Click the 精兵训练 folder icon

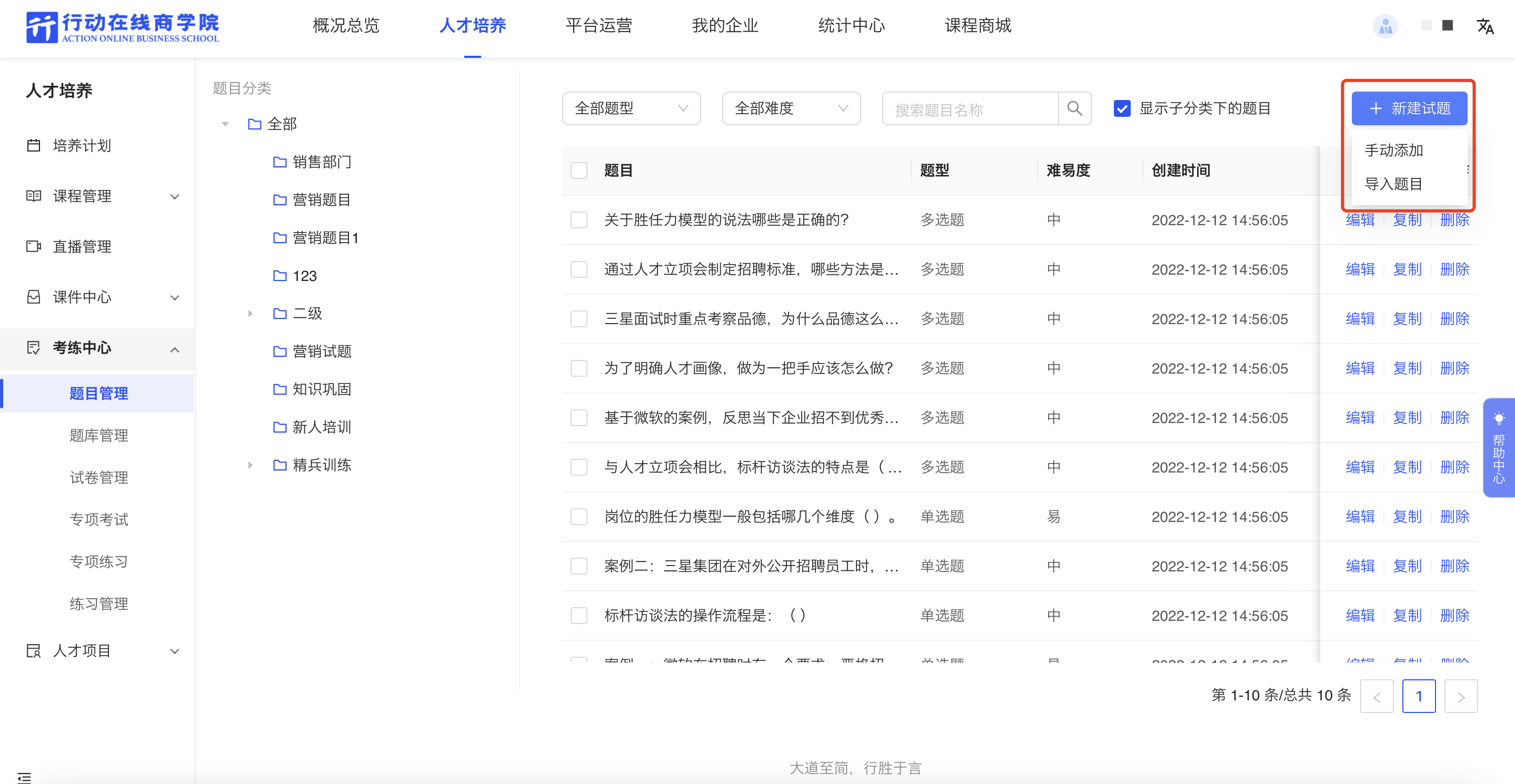tap(280, 465)
